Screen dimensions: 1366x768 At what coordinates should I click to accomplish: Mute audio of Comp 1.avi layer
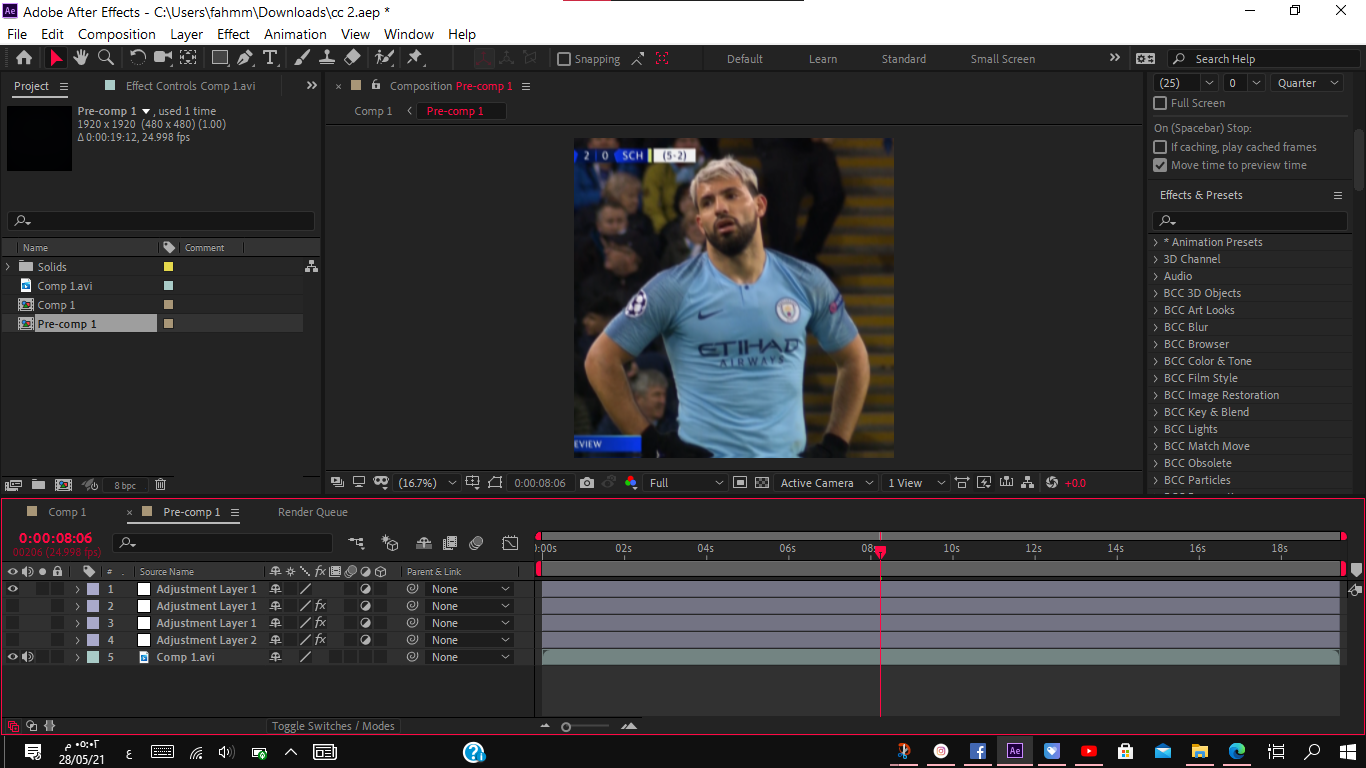click(28, 657)
